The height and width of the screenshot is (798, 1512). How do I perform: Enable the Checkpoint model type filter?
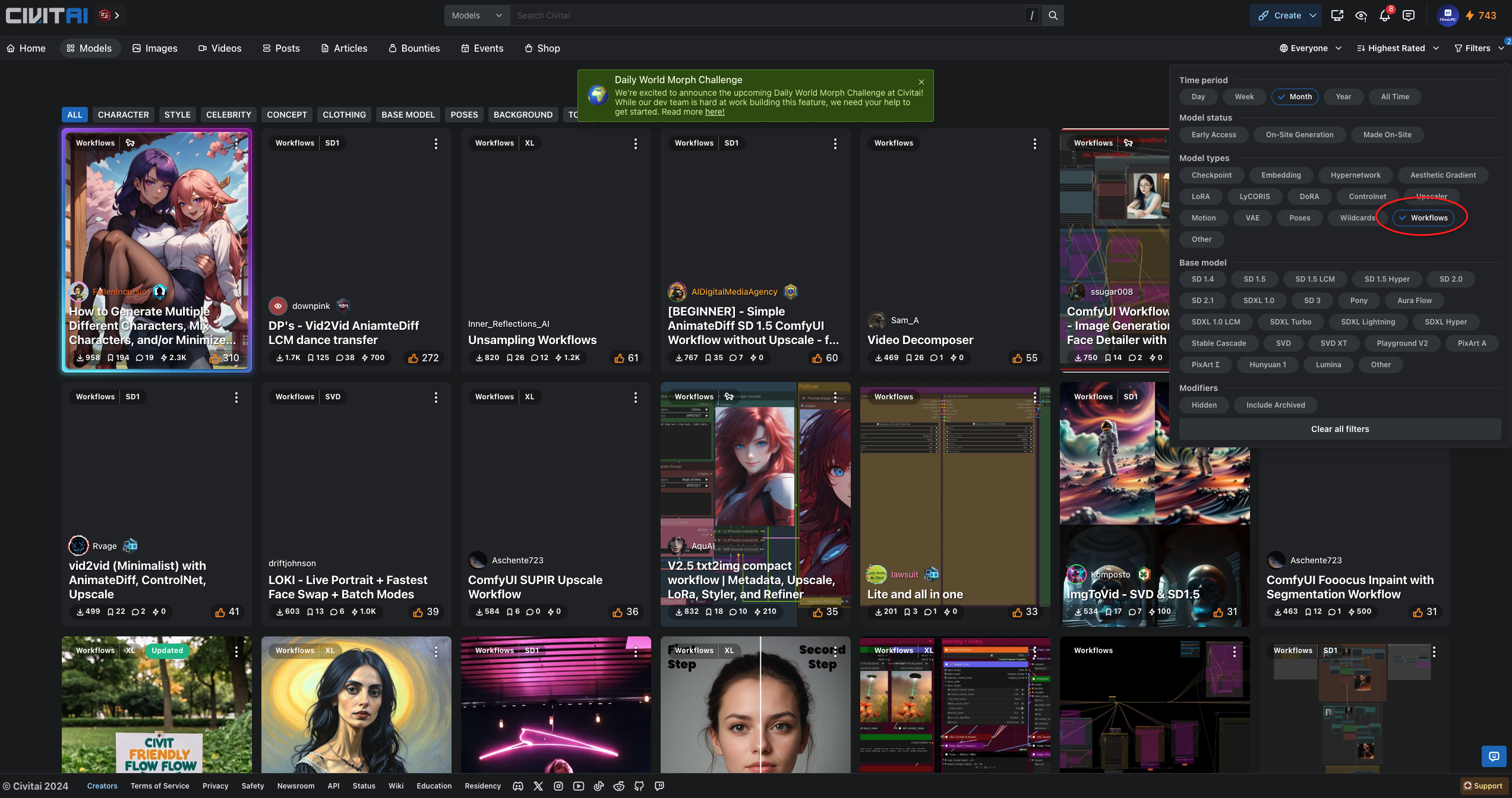(x=1211, y=175)
